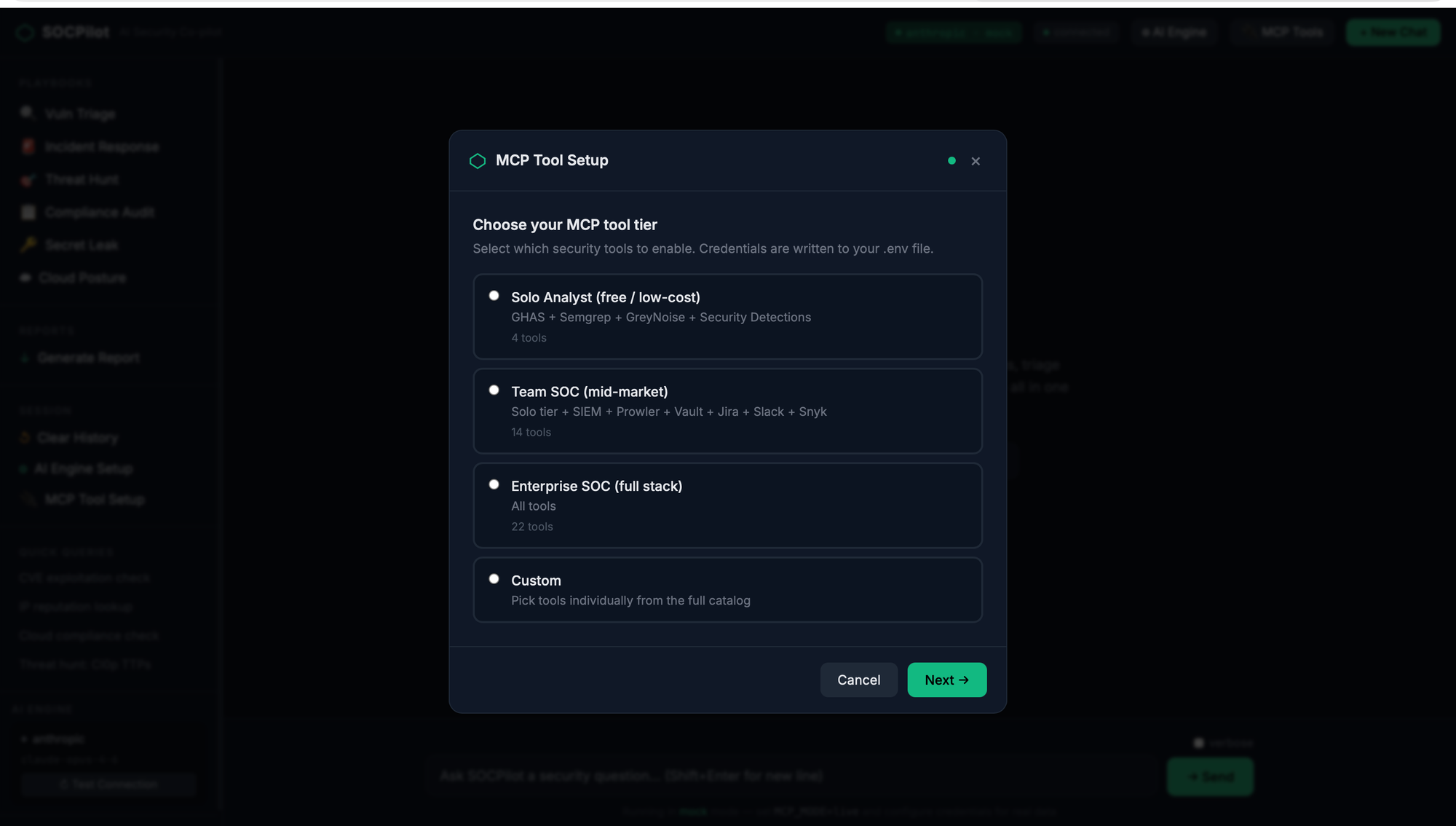The height and width of the screenshot is (826, 1456).
Task: Click the SOCPilot logo icon
Action: click(25, 32)
